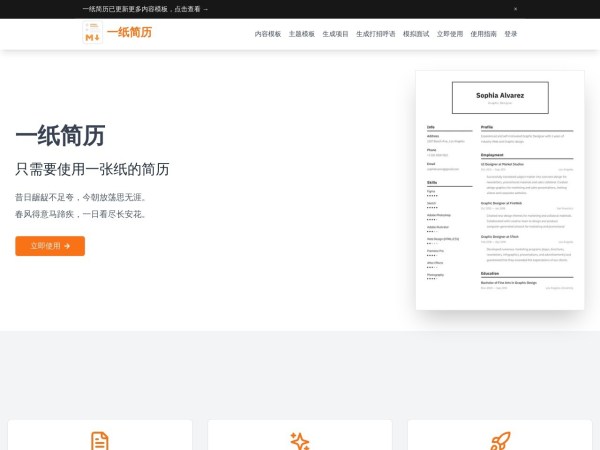
Task: Click the Sophia Alvarez name box in resume
Action: pos(500,97)
